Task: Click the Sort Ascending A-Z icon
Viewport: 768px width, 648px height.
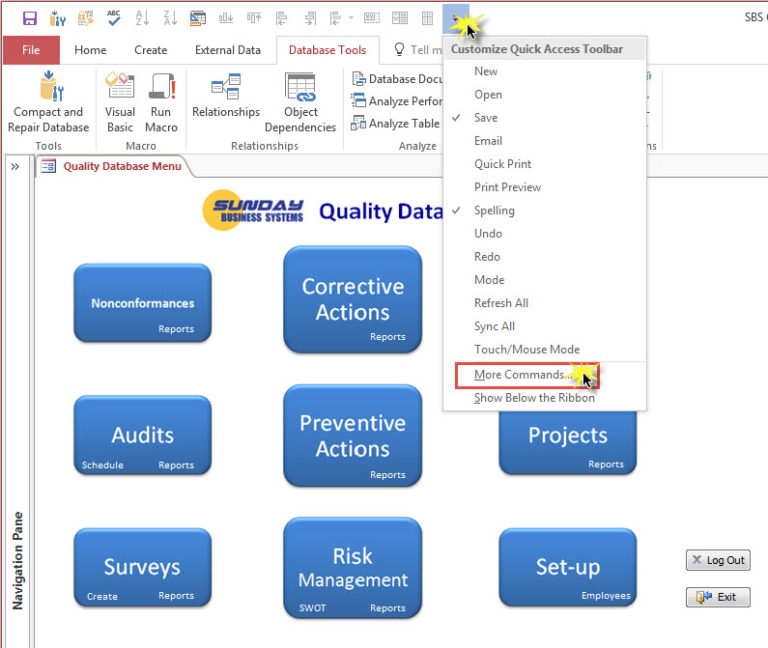Action: (141, 18)
